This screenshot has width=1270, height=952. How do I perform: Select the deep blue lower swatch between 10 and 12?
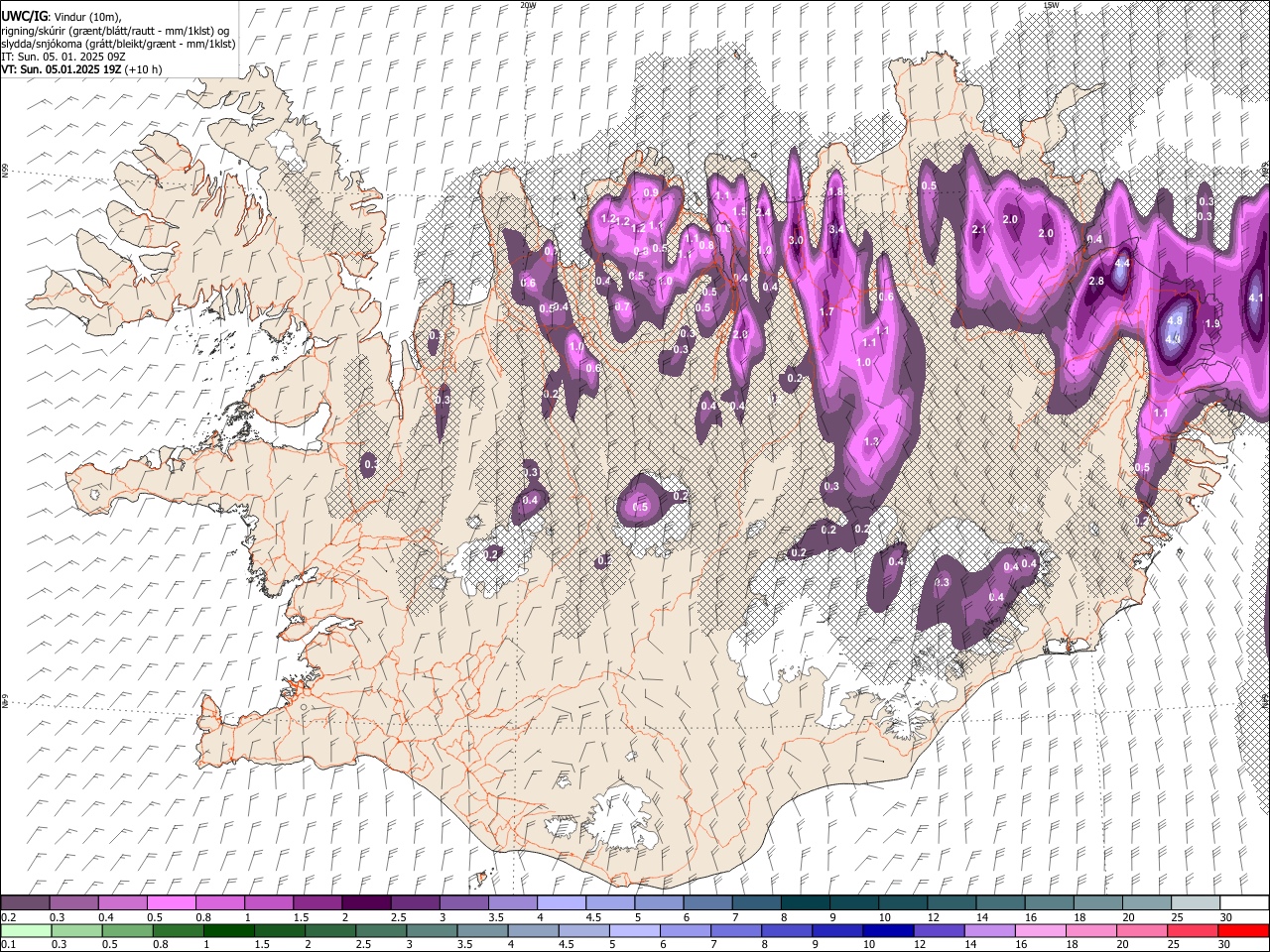(889, 930)
